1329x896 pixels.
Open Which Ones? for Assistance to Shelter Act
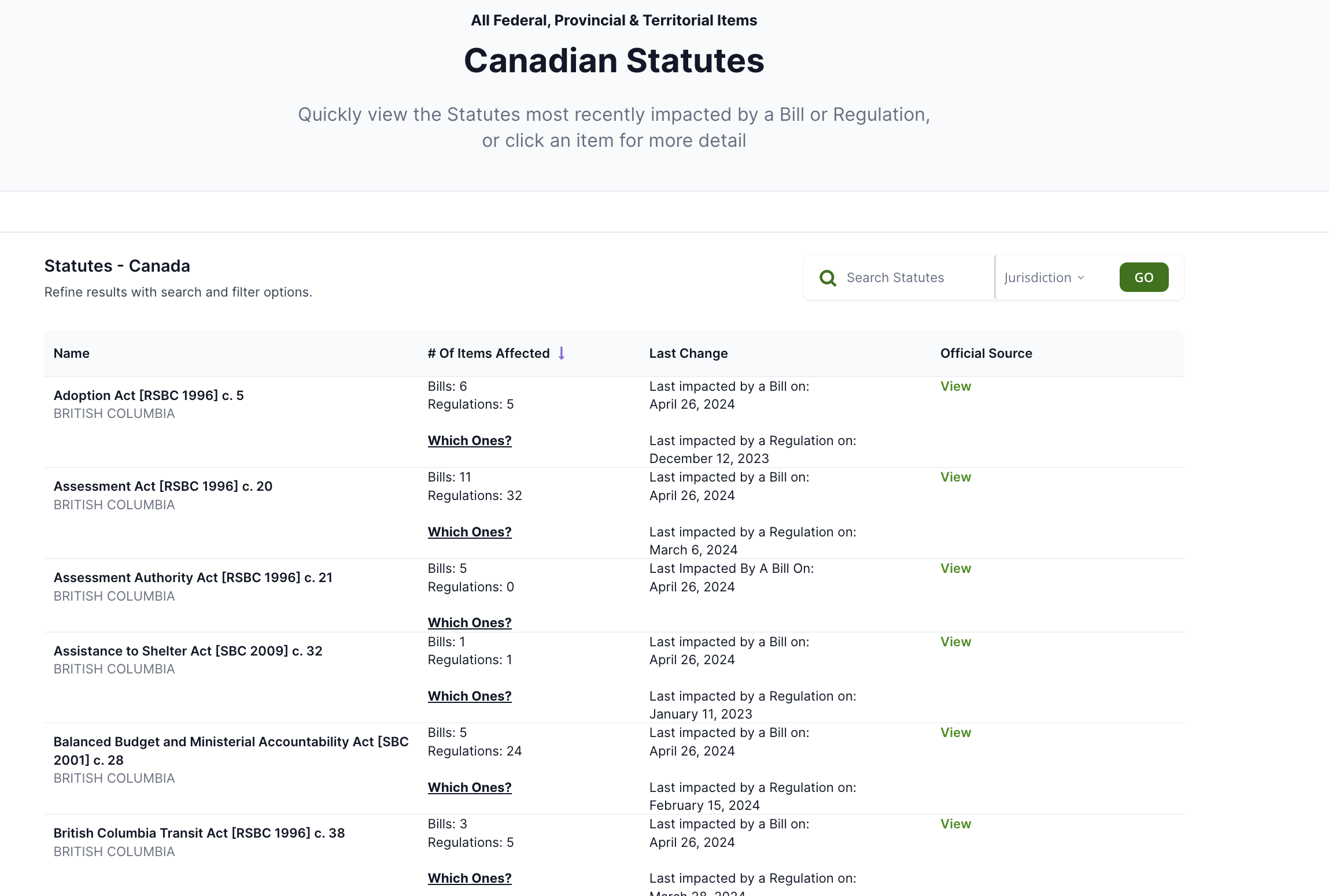tap(470, 696)
